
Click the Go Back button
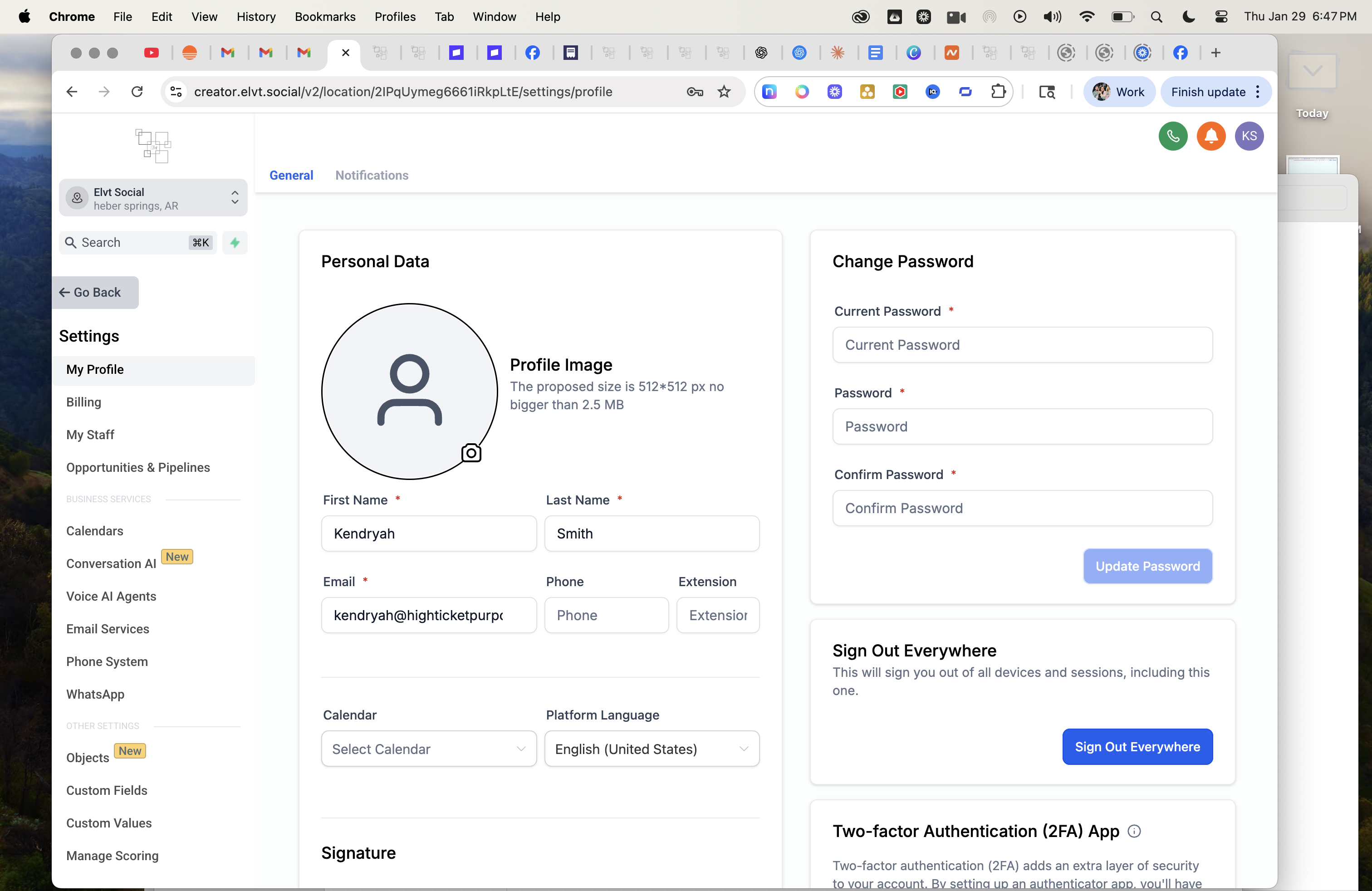95,292
